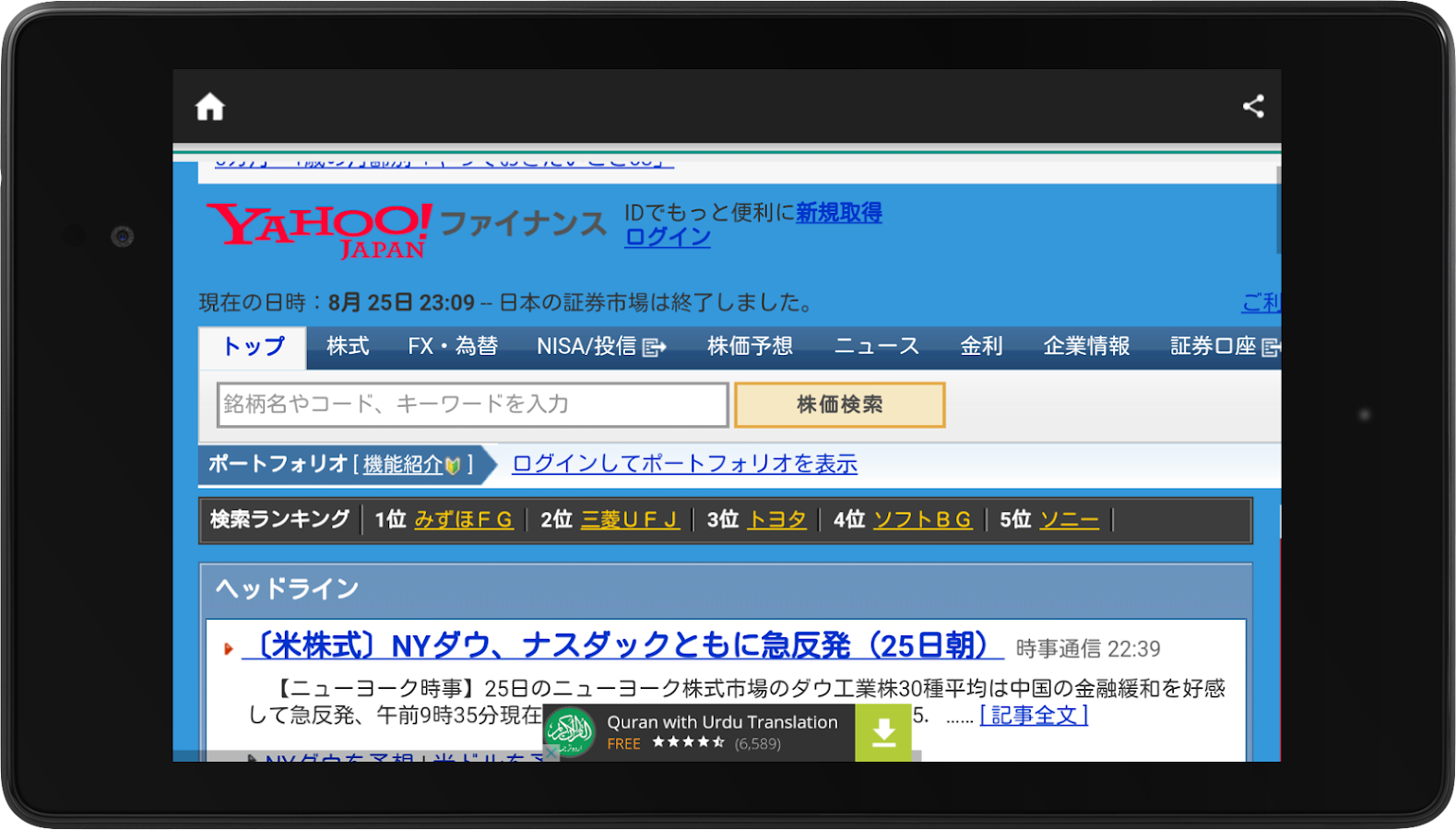The width and height of the screenshot is (1456, 830).
Task: Click the 新規取得 link
Action: click(839, 213)
